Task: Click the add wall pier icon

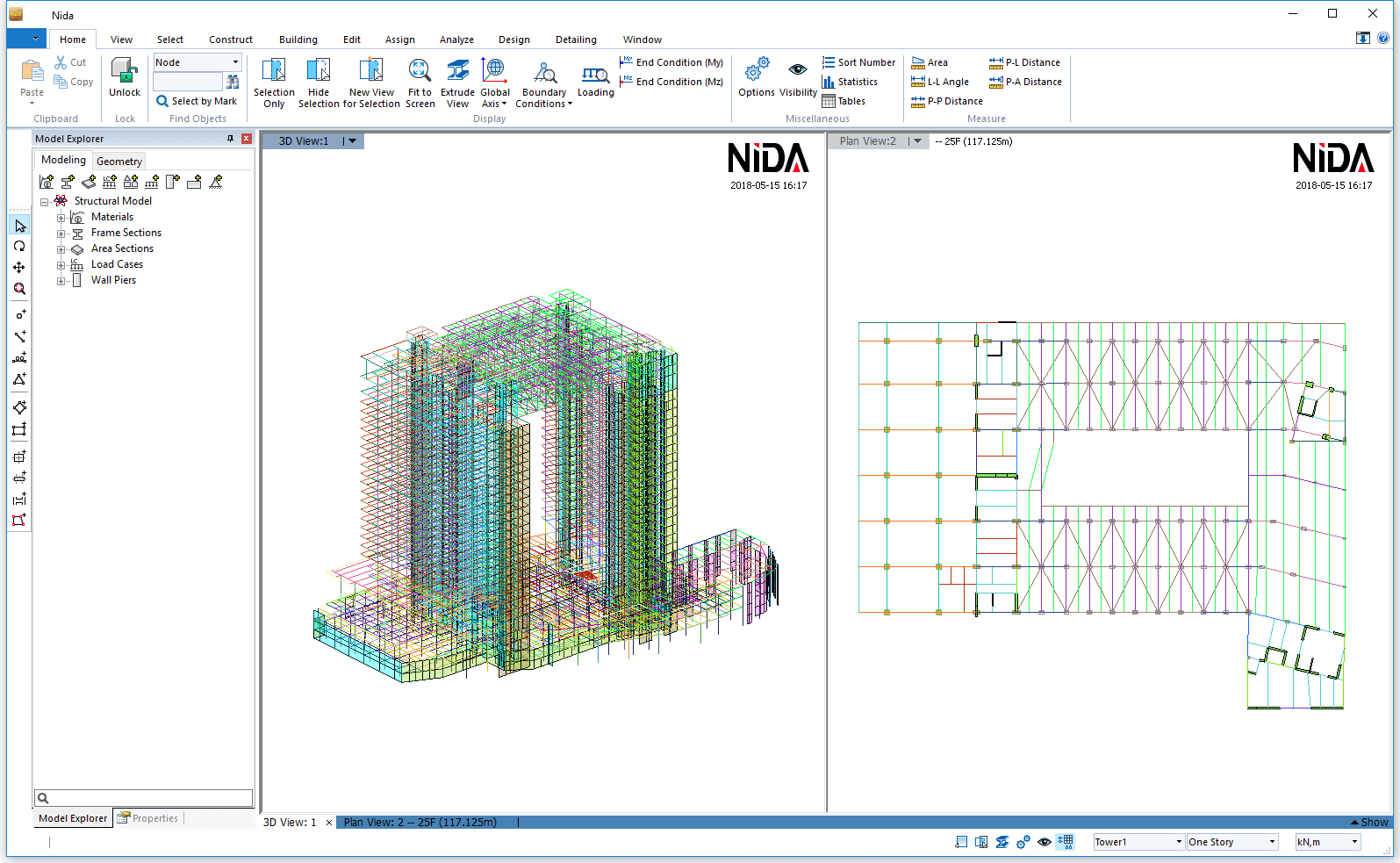Action: coord(173,182)
